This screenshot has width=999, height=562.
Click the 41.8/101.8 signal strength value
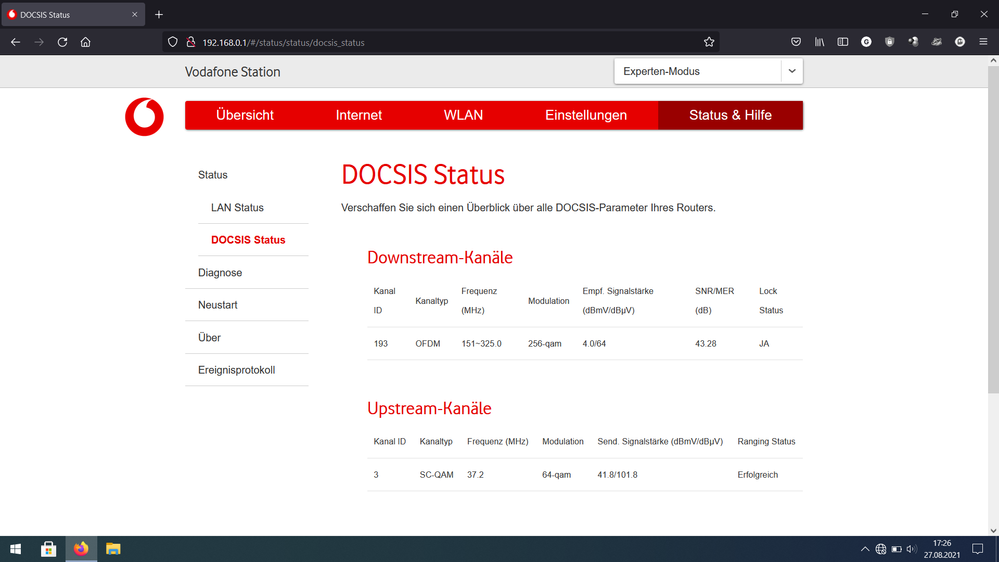click(x=617, y=475)
